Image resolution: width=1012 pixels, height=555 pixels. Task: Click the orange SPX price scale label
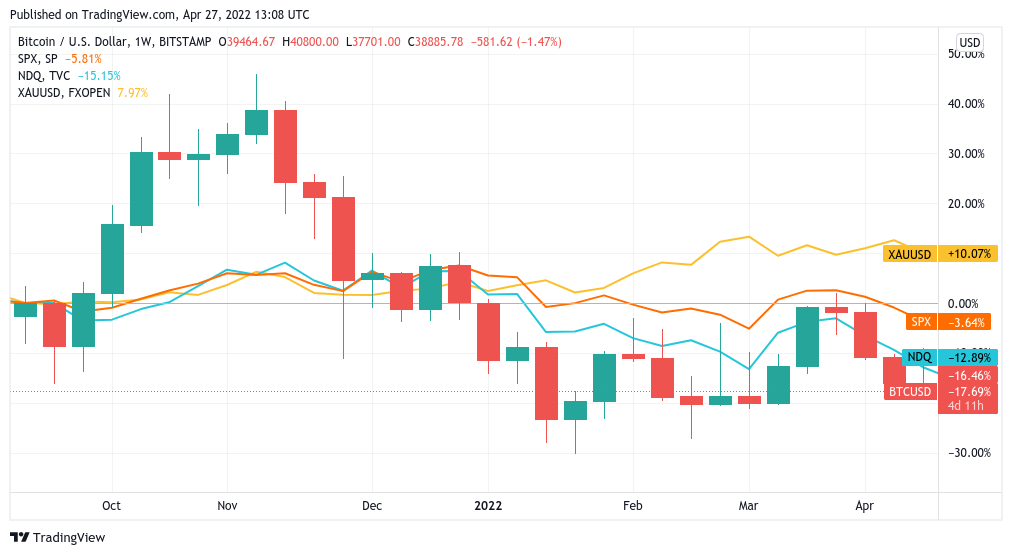(x=921, y=322)
